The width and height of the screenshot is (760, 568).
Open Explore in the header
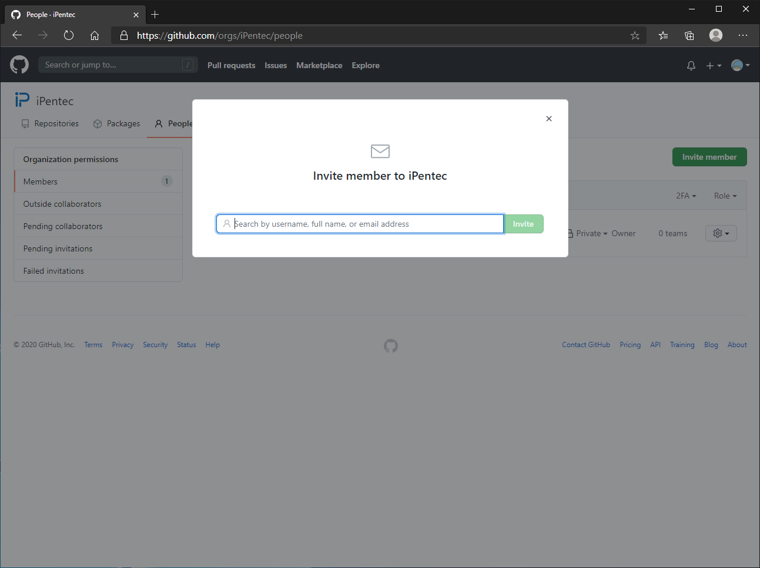tap(365, 65)
